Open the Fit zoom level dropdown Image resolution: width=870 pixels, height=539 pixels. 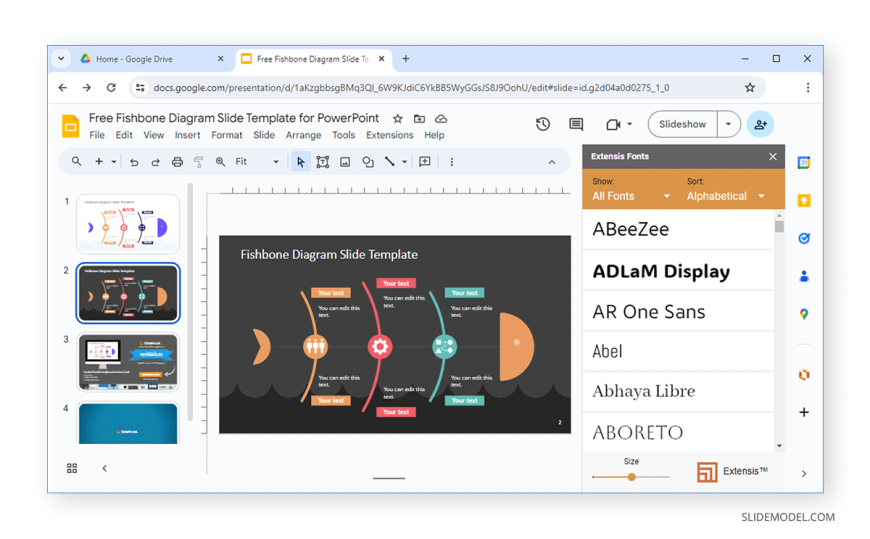tap(257, 162)
